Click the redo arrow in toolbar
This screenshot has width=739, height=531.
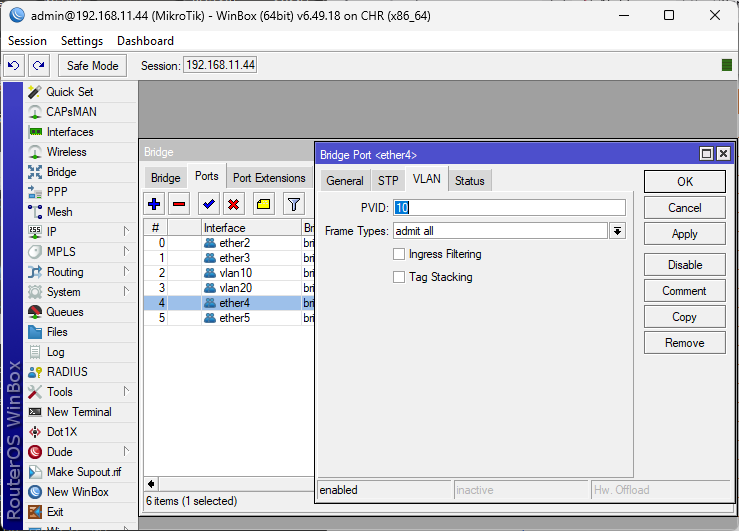click(x=38, y=65)
